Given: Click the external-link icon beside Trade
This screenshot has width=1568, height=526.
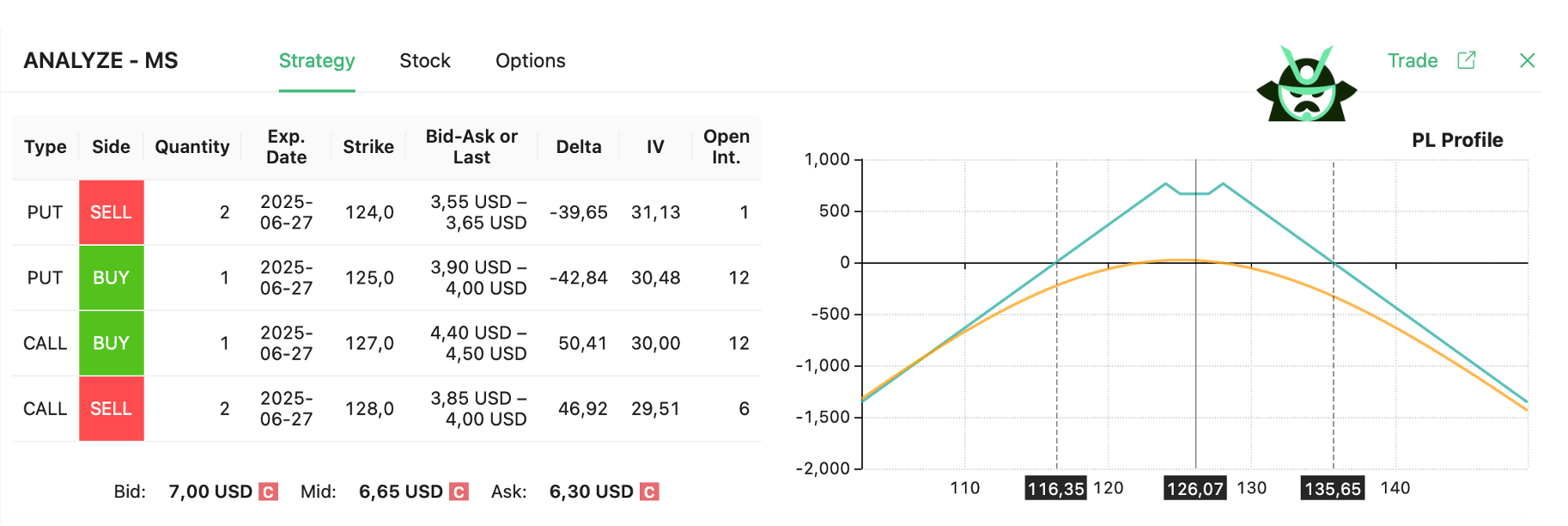Looking at the screenshot, I should pyautogui.click(x=1466, y=60).
